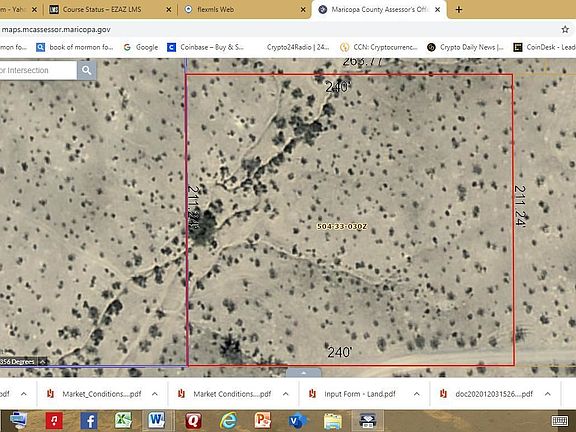Open the computer monitor icon in taskbar
The image size is (576, 432).
click(x=18, y=421)
